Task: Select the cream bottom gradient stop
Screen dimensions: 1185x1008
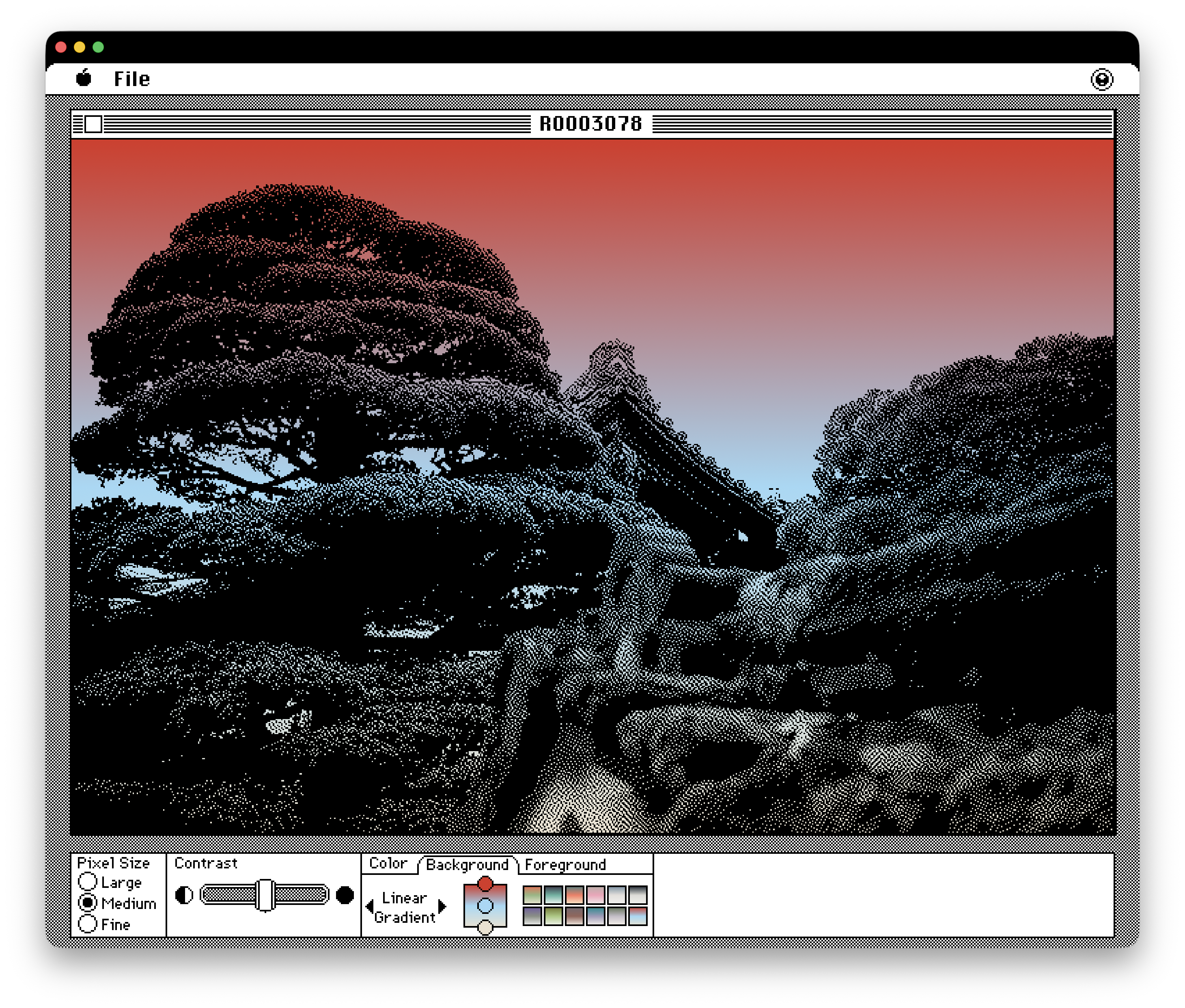Action: (485, 927)
